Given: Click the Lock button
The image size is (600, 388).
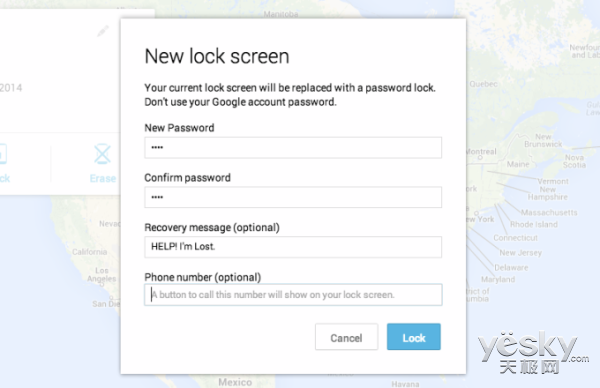Looking at the screenshot, I should point(414,337).
